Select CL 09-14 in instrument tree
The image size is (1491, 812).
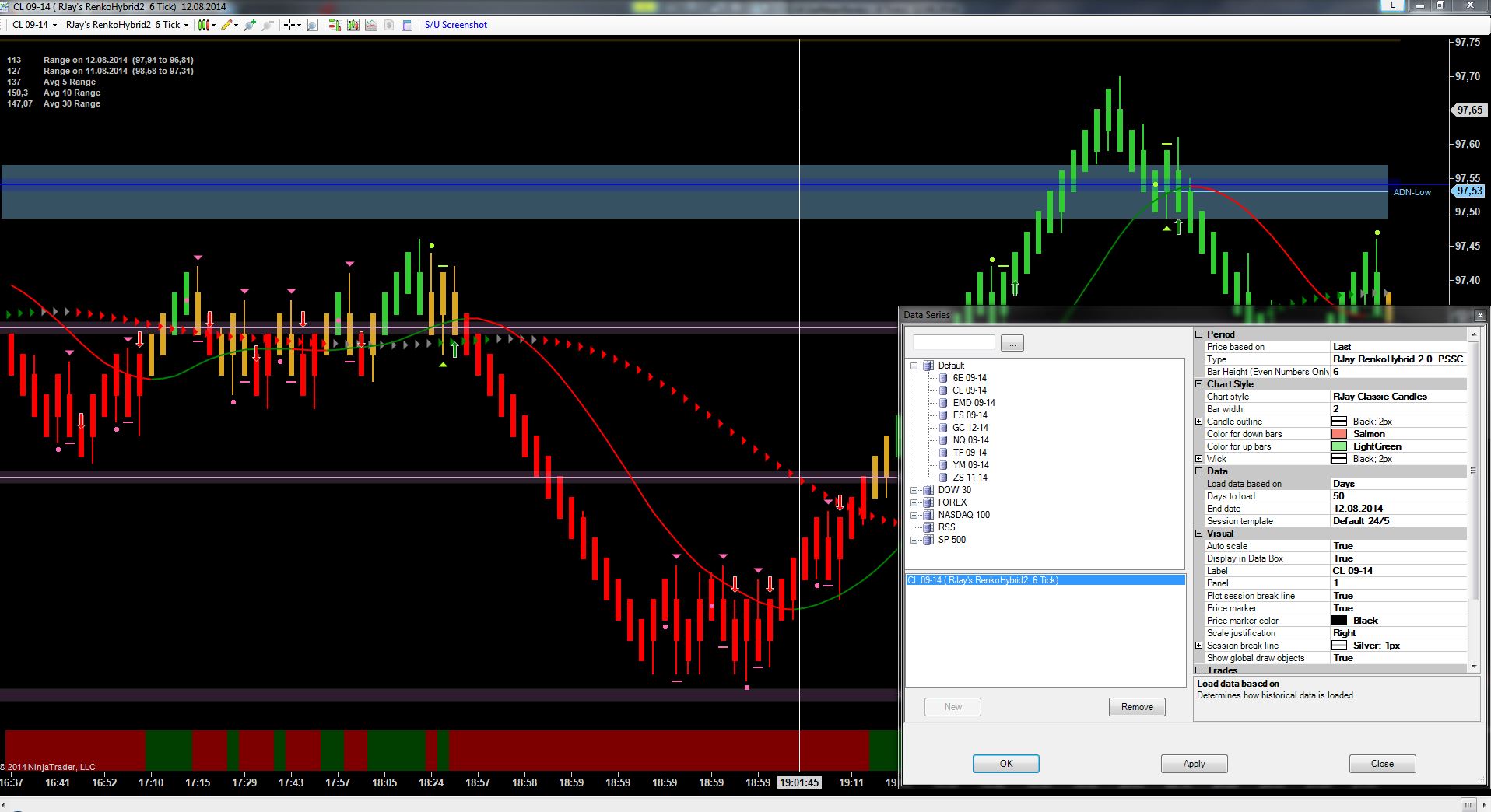click(x=969, y=390)
